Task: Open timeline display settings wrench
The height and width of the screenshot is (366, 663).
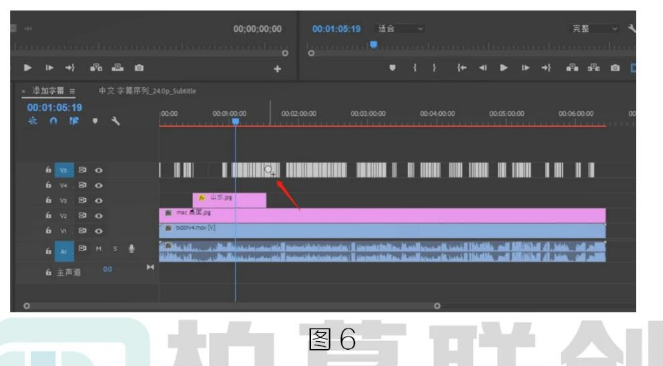Action: pos(115,121)
